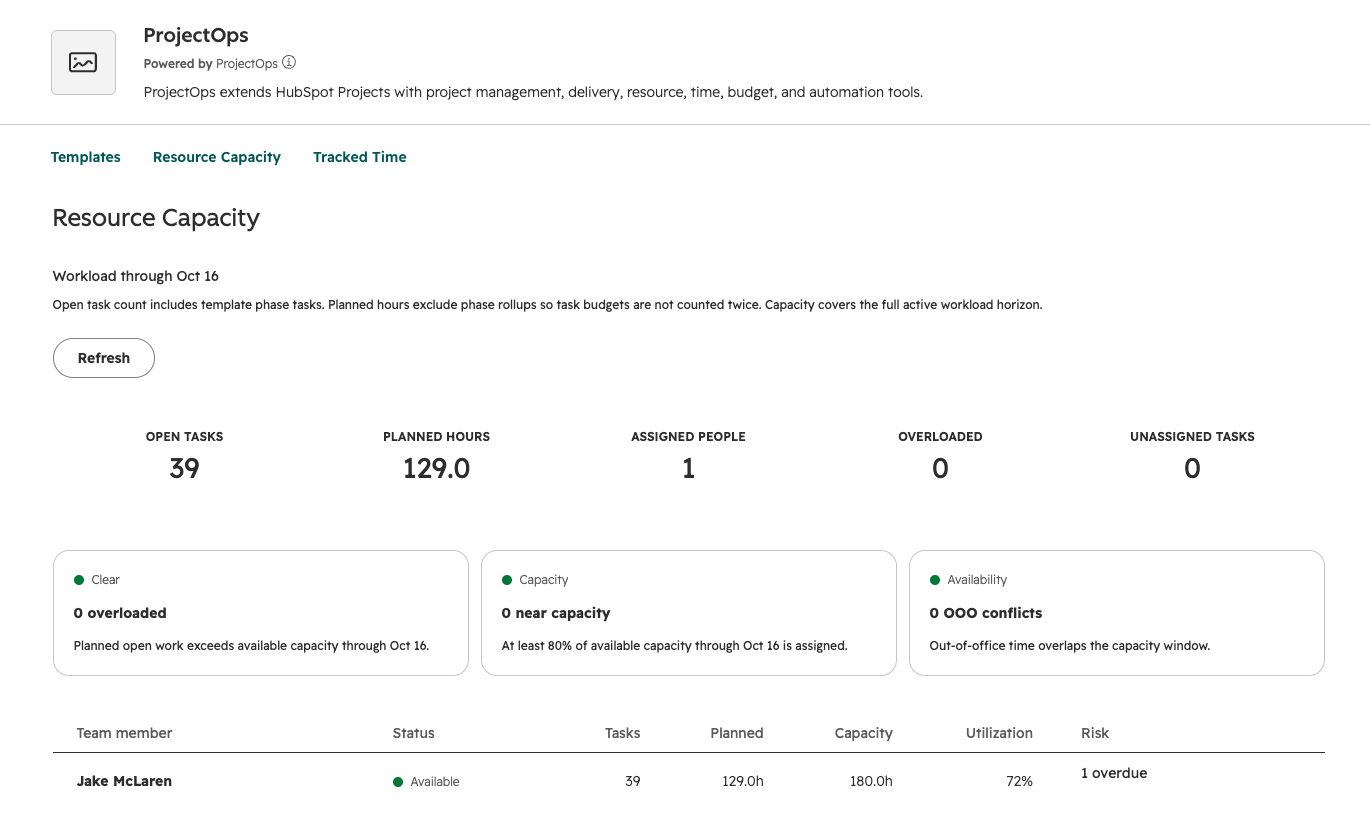
Task: Switch to the Resource Capacity tab
Action: tap(217, 157)
